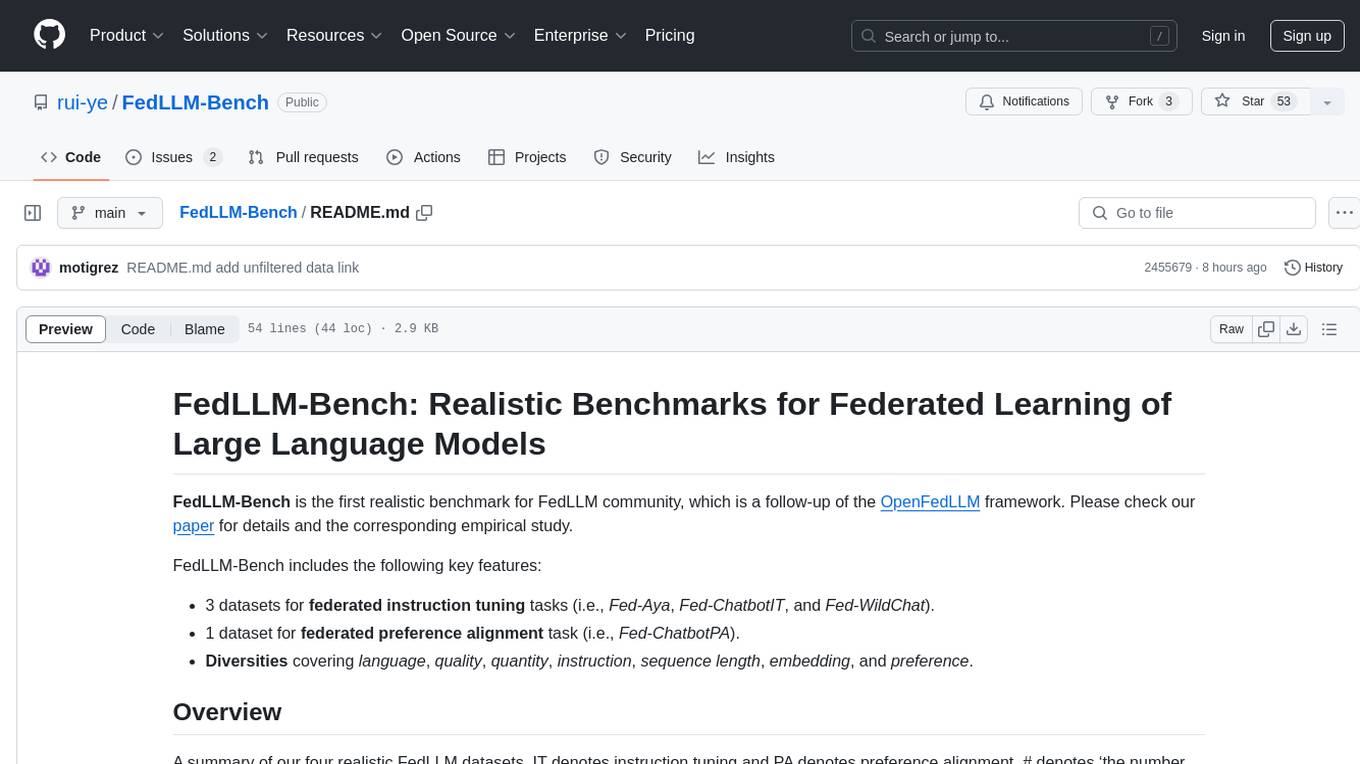Viewport: 1360px width, 764px height.
Task: Click the 54 lines file info text
Action: 343,329
